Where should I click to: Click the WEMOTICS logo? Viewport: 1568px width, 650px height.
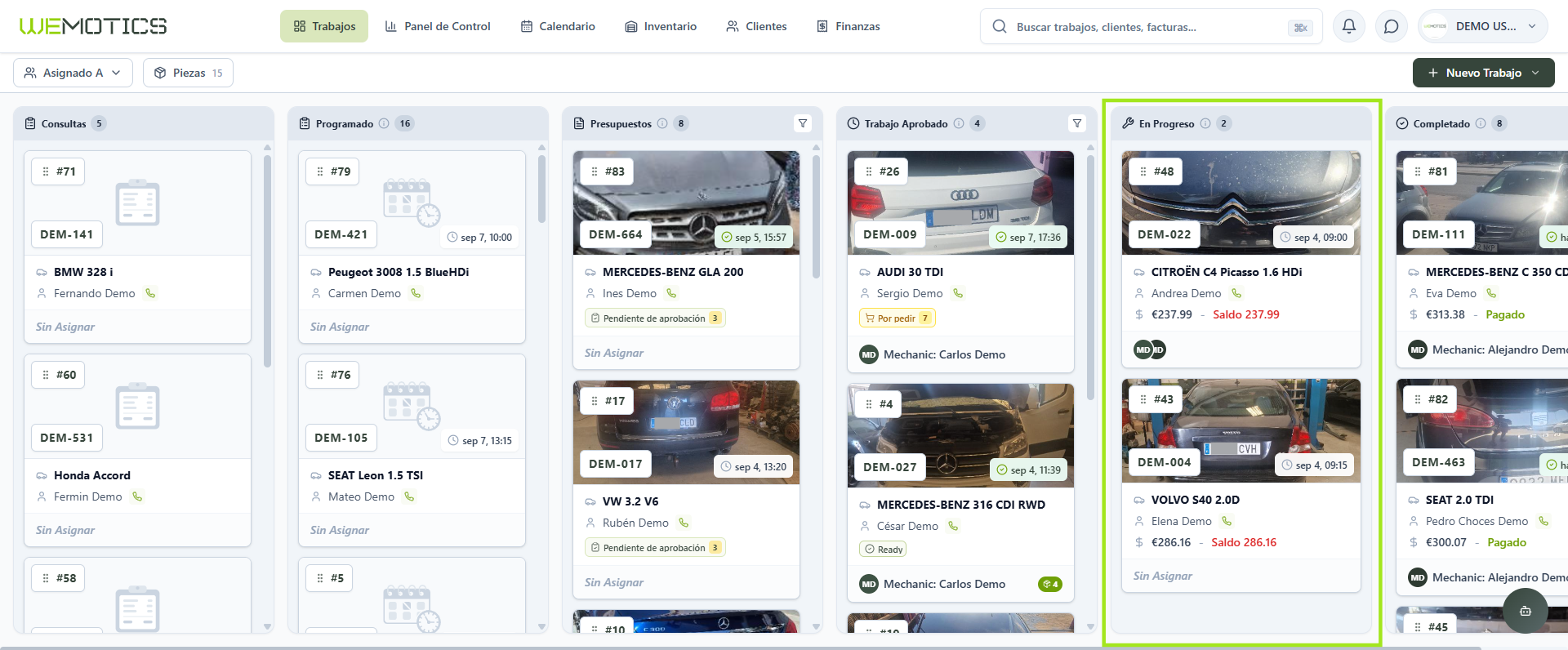pyautogui.click(x=93, y=26)
